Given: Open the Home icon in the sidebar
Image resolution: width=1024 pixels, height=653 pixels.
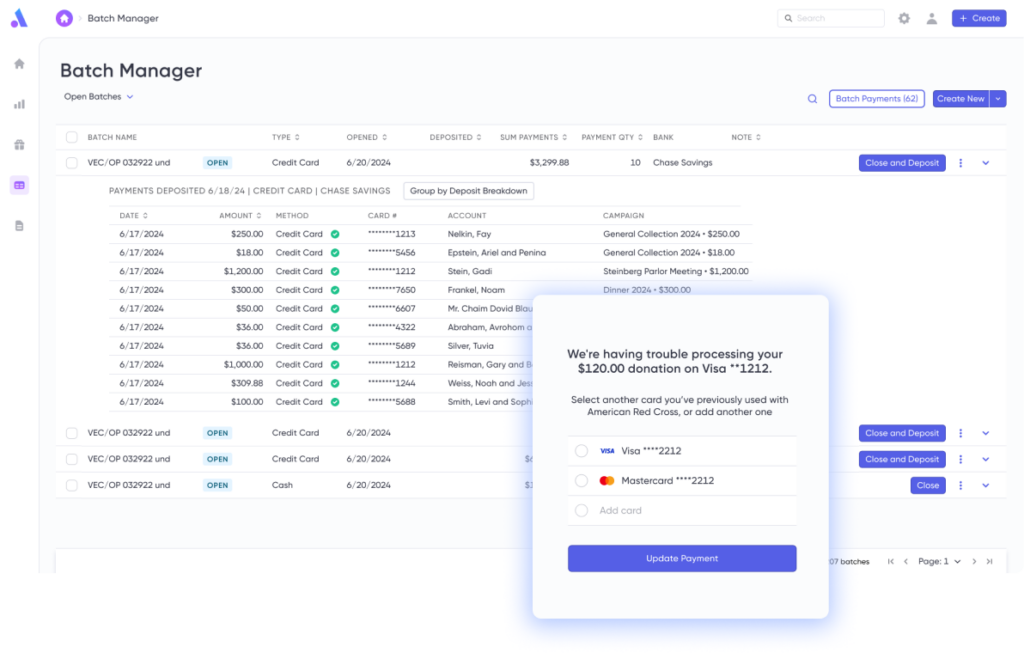Looking at the screenshot, I should (x=18, y=63).
